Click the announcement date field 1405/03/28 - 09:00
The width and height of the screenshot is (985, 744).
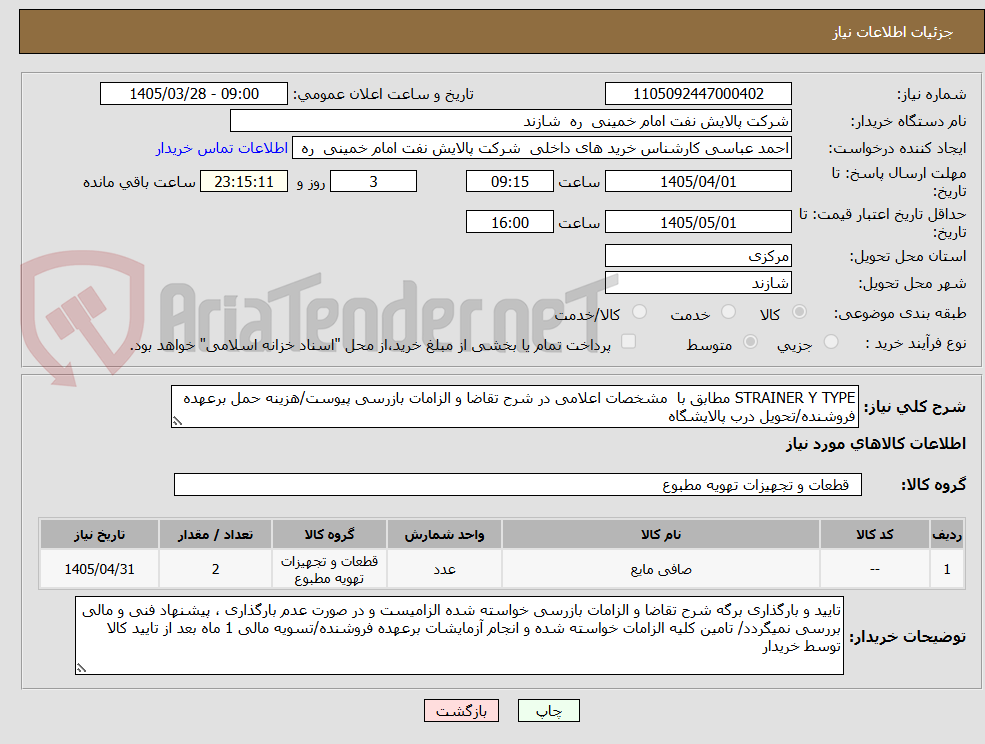pyautogui.click(x=193, y=94)
